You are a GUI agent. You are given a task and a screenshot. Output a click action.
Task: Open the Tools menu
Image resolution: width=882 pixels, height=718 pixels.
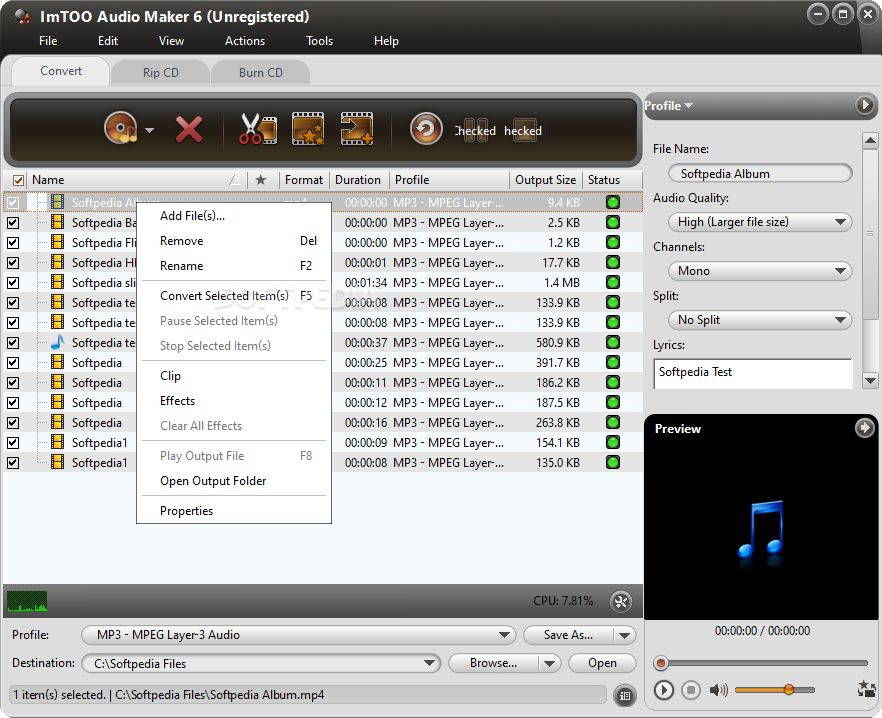point(320,41)
